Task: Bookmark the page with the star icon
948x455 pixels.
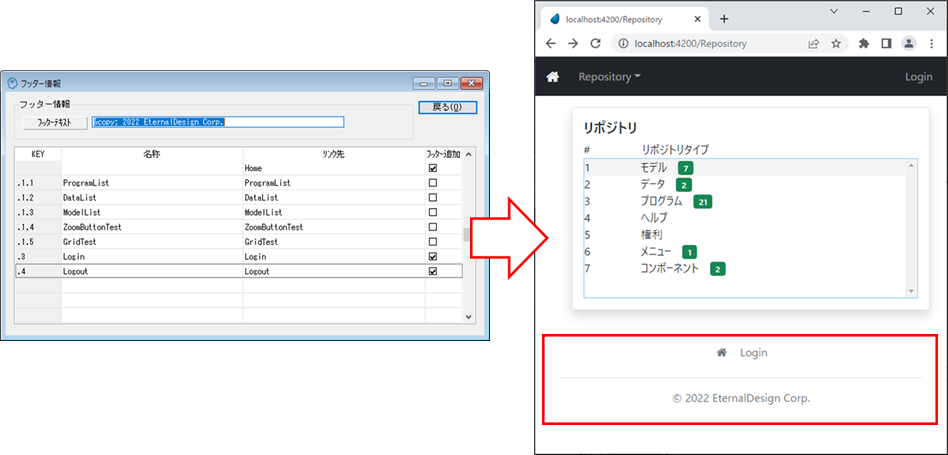Action: (836, 44)
